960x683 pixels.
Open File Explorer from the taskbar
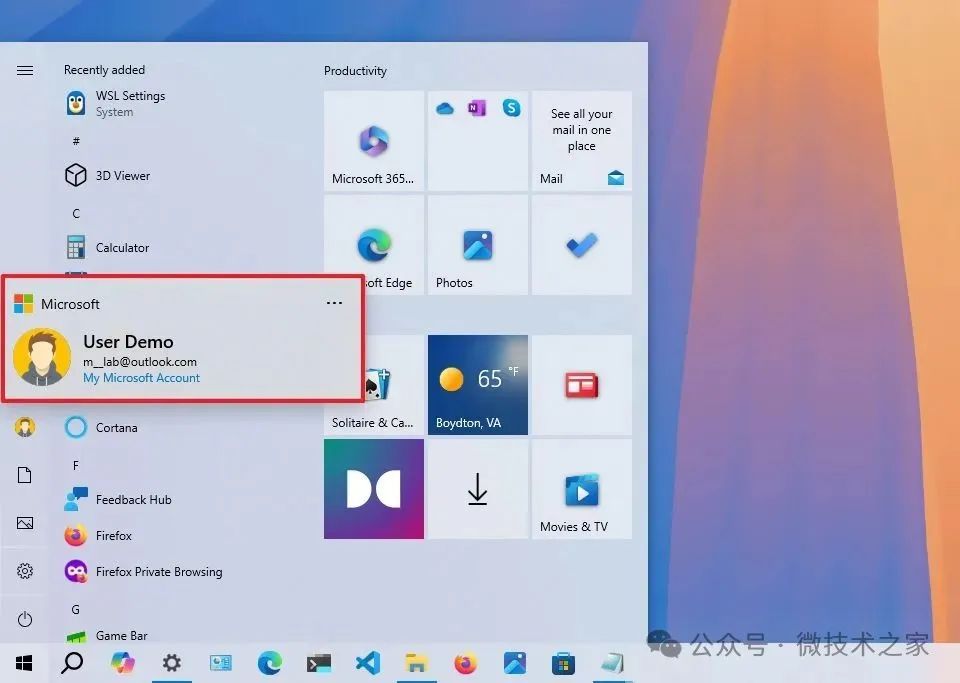point(416,663)
